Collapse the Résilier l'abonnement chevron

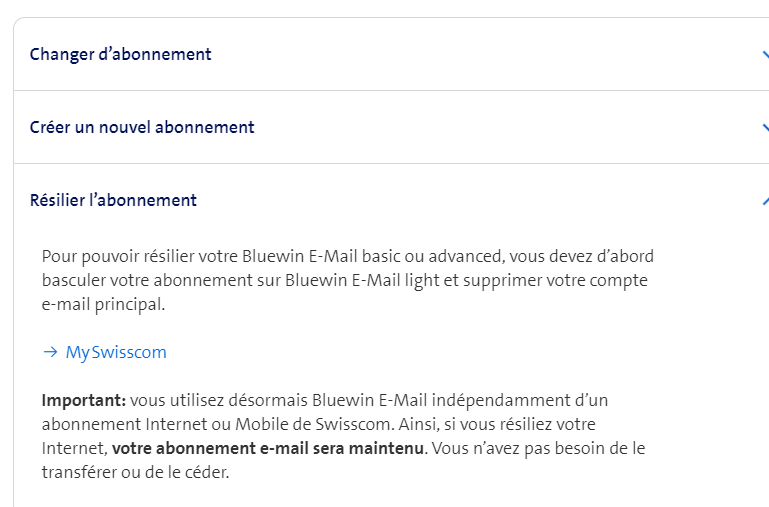click(x=764, y=200)
